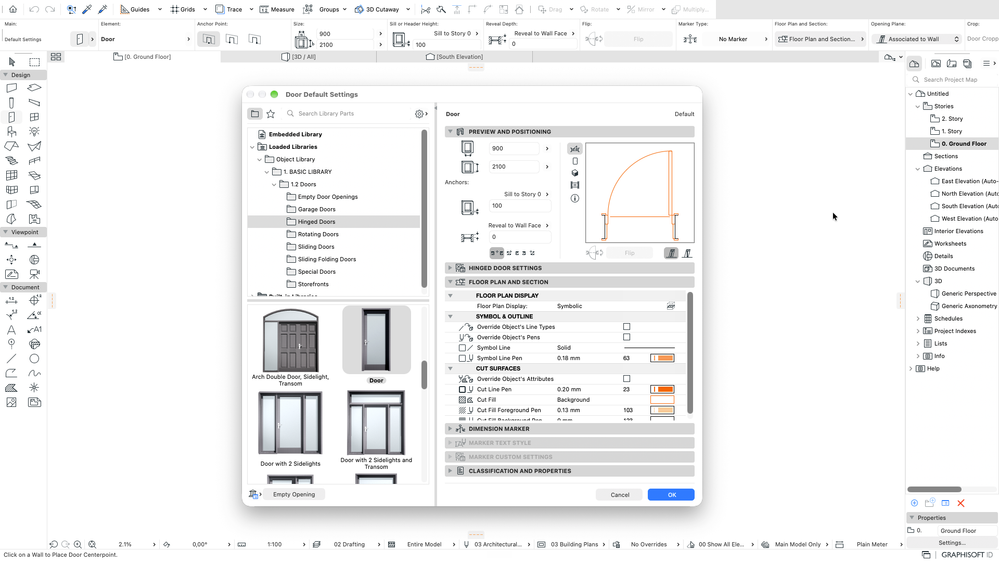Switch to South Elevation tab

click(x=454, y=57)
